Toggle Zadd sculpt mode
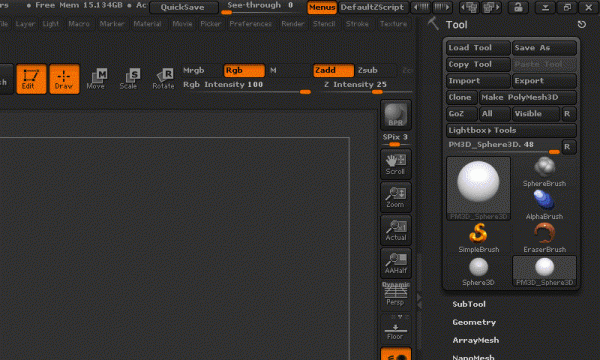 point(333,70)
